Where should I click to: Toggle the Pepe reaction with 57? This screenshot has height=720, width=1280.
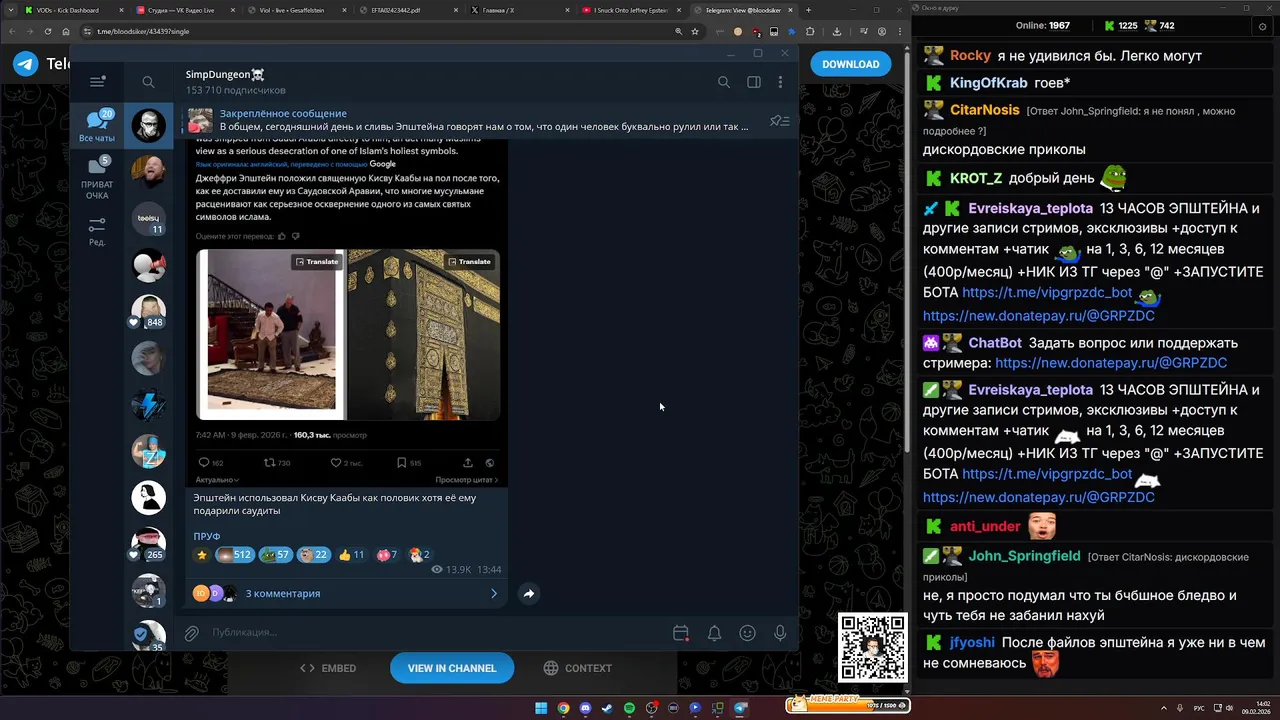[x=276, y=555]
